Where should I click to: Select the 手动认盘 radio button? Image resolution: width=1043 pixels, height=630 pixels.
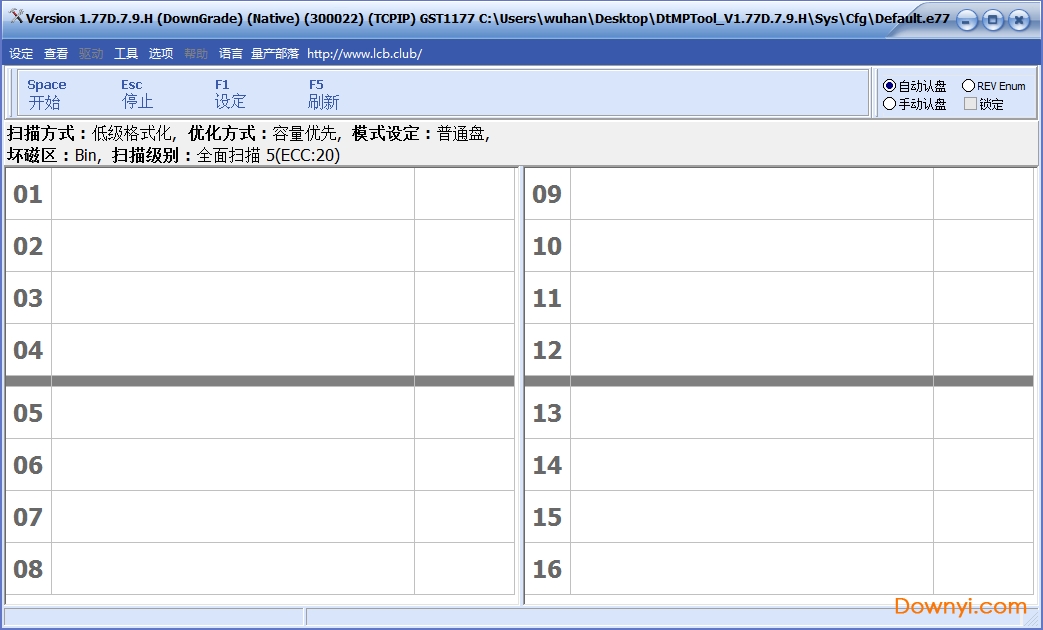click(x=890, y=104)
